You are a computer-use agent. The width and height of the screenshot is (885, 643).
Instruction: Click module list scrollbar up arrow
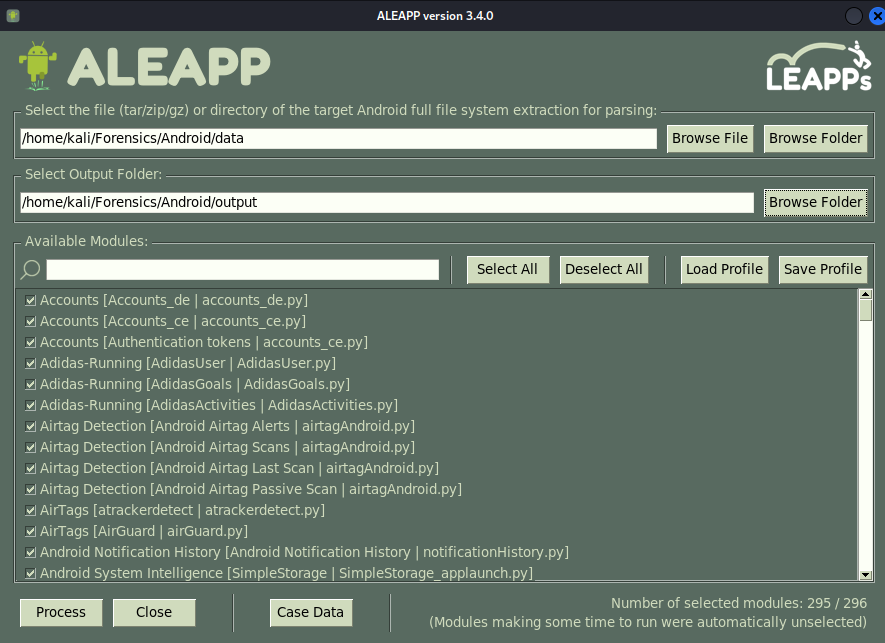(865, 294)
